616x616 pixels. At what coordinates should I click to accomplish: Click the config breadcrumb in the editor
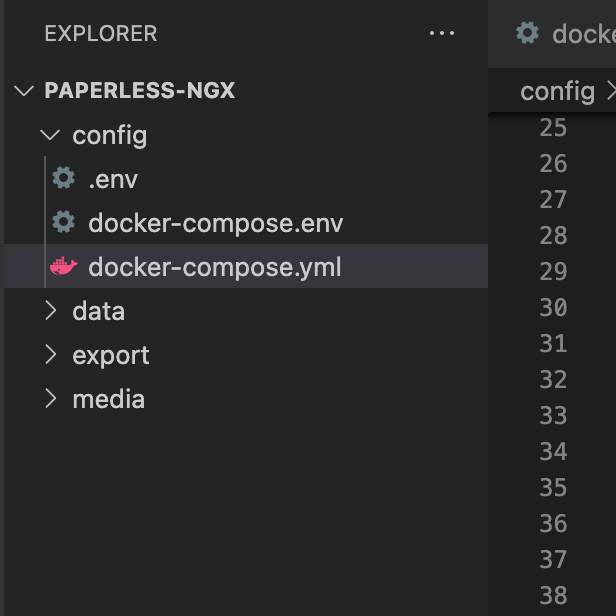[x=557, y=92]
